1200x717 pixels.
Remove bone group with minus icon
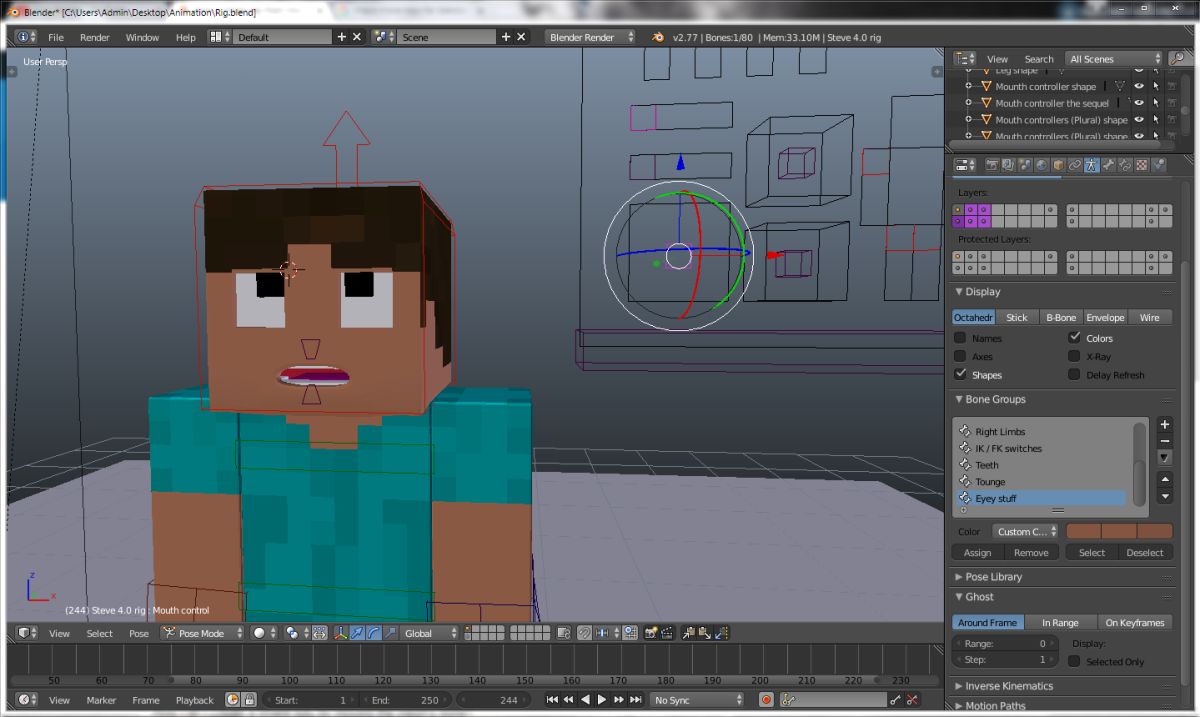[1165, 441]
